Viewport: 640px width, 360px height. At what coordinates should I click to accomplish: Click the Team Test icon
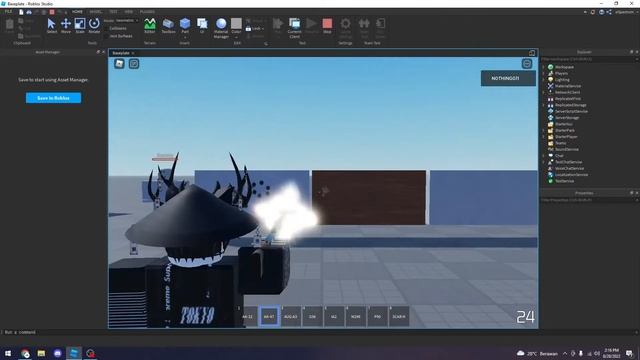click(x=364, y=24)
